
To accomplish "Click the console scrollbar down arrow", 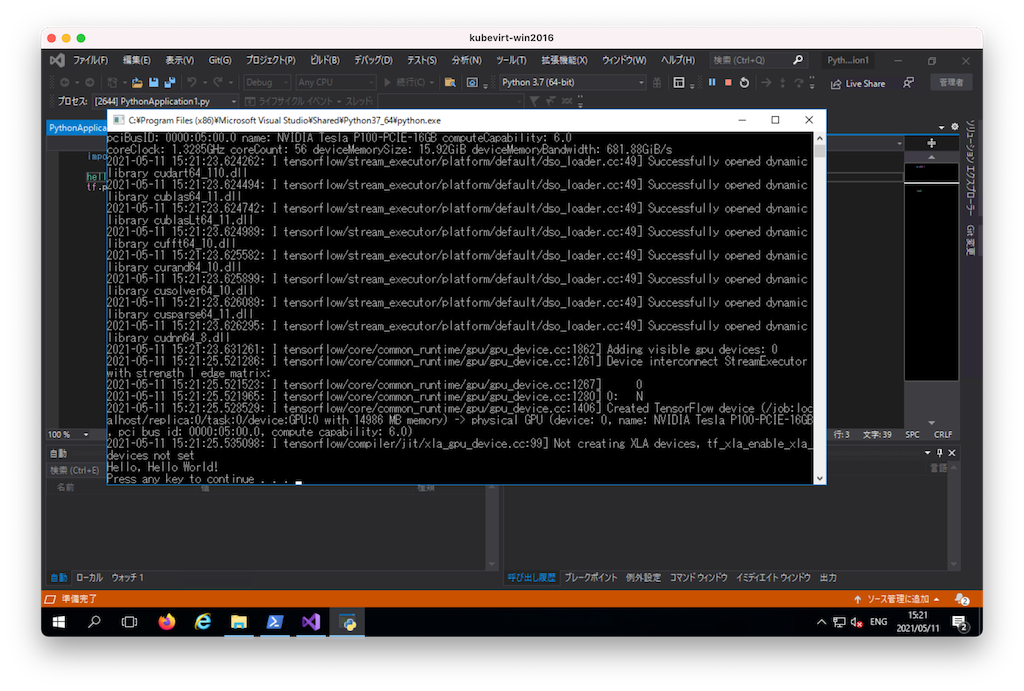I will 819,478.
